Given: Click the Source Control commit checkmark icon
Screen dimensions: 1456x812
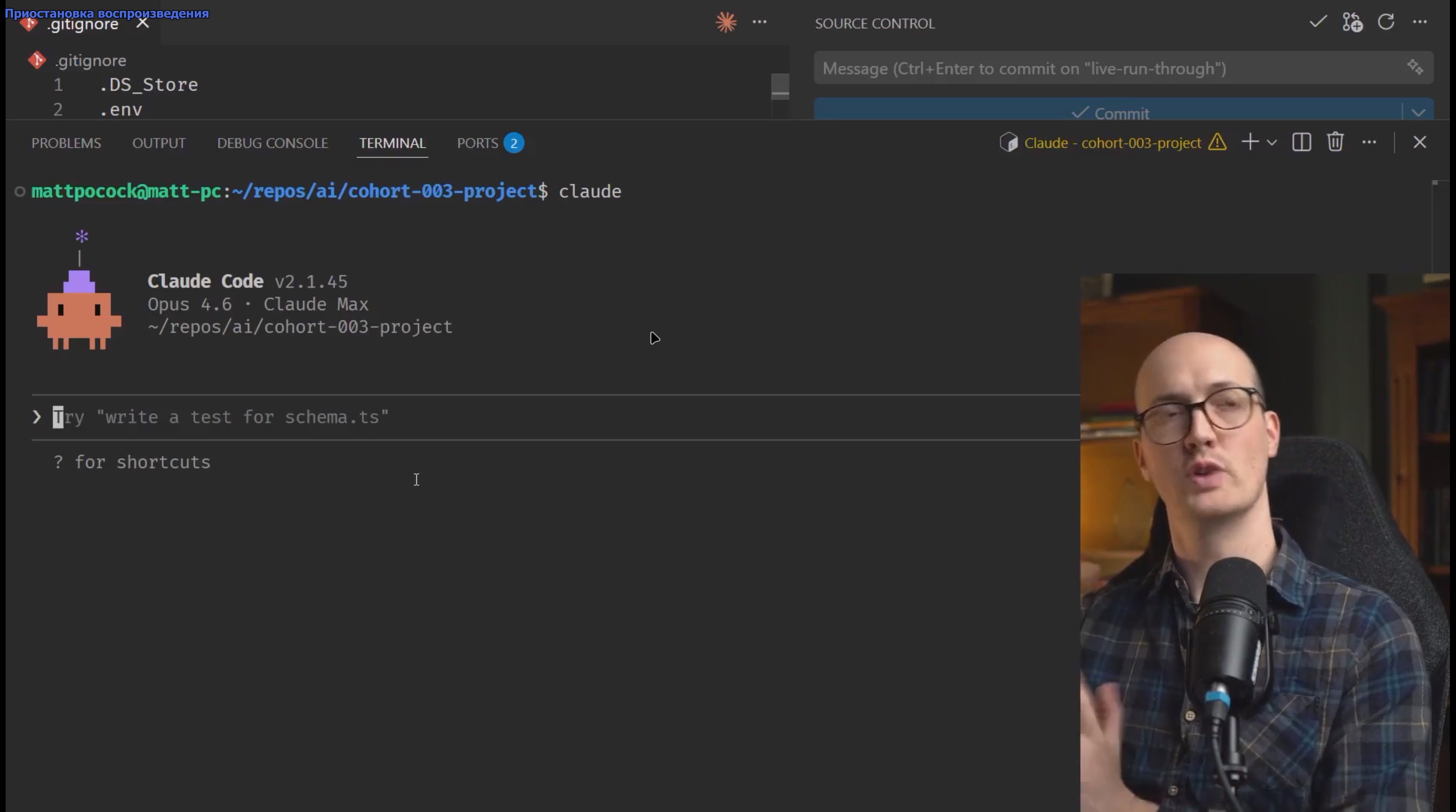Looking at the screenshot, I should (1318, 22).
